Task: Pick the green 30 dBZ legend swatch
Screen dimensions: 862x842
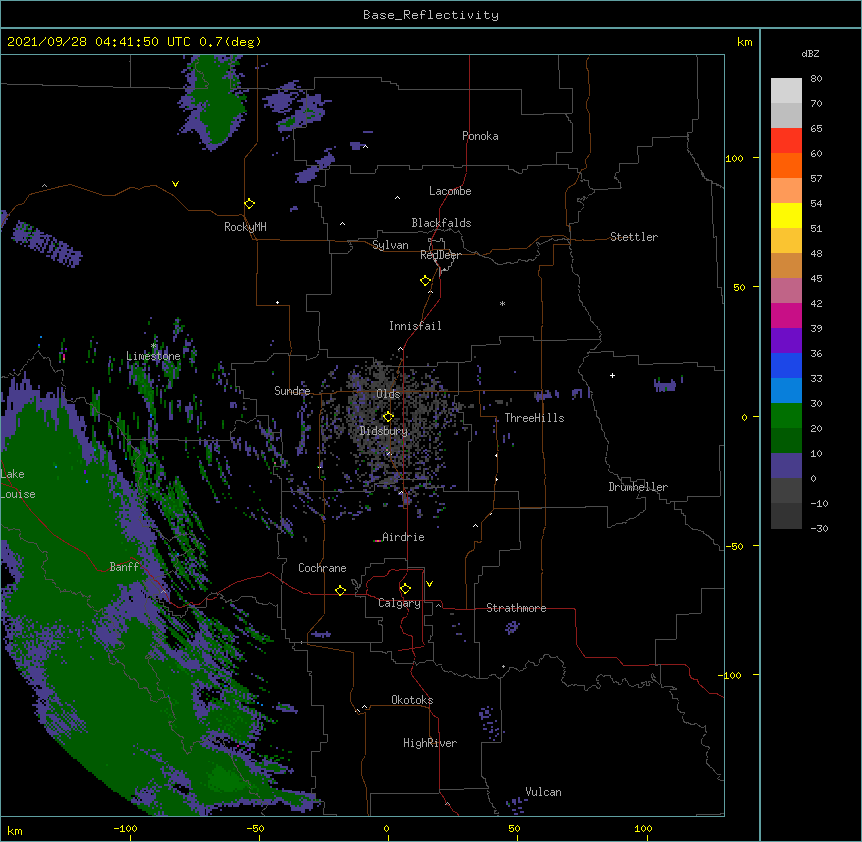Action: coord(786,416)
